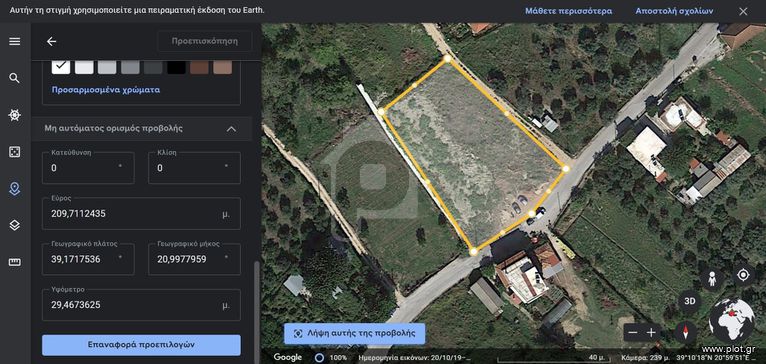Edit the Γεωγραφικό μήκος longitude field
766x364 pixels.
[x=194, y=259]
